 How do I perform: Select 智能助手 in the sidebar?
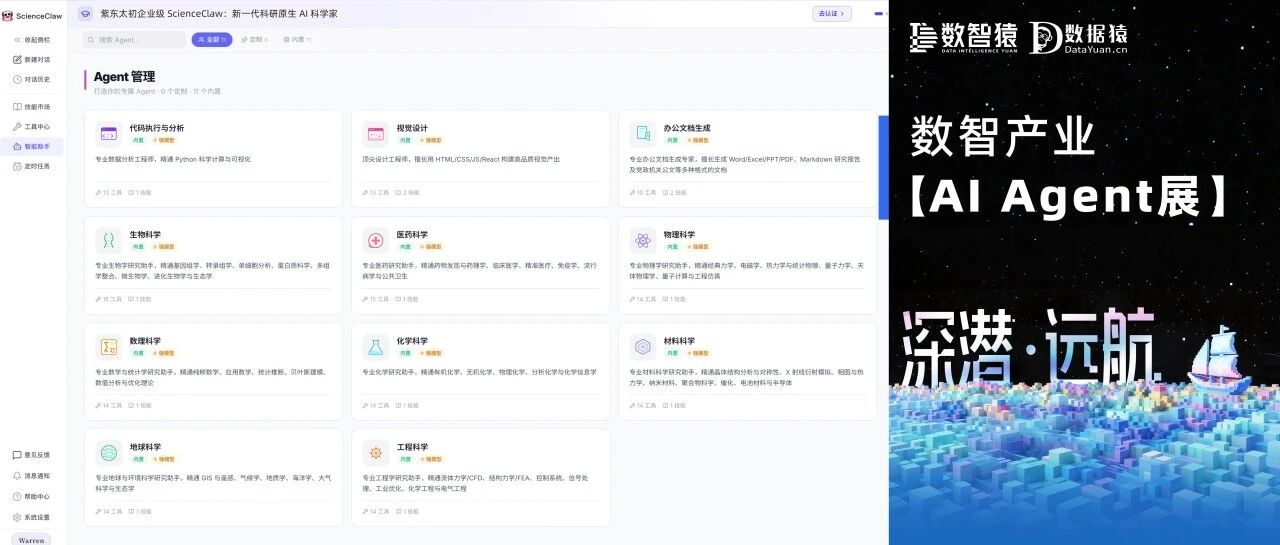(x=32, y=147)
